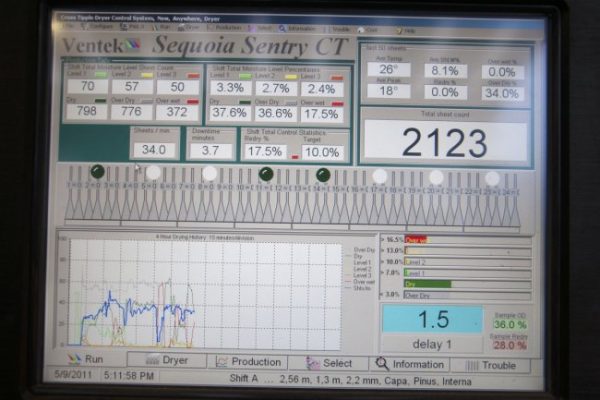Click the Sample OD value 36.0 %

(510, 325)
